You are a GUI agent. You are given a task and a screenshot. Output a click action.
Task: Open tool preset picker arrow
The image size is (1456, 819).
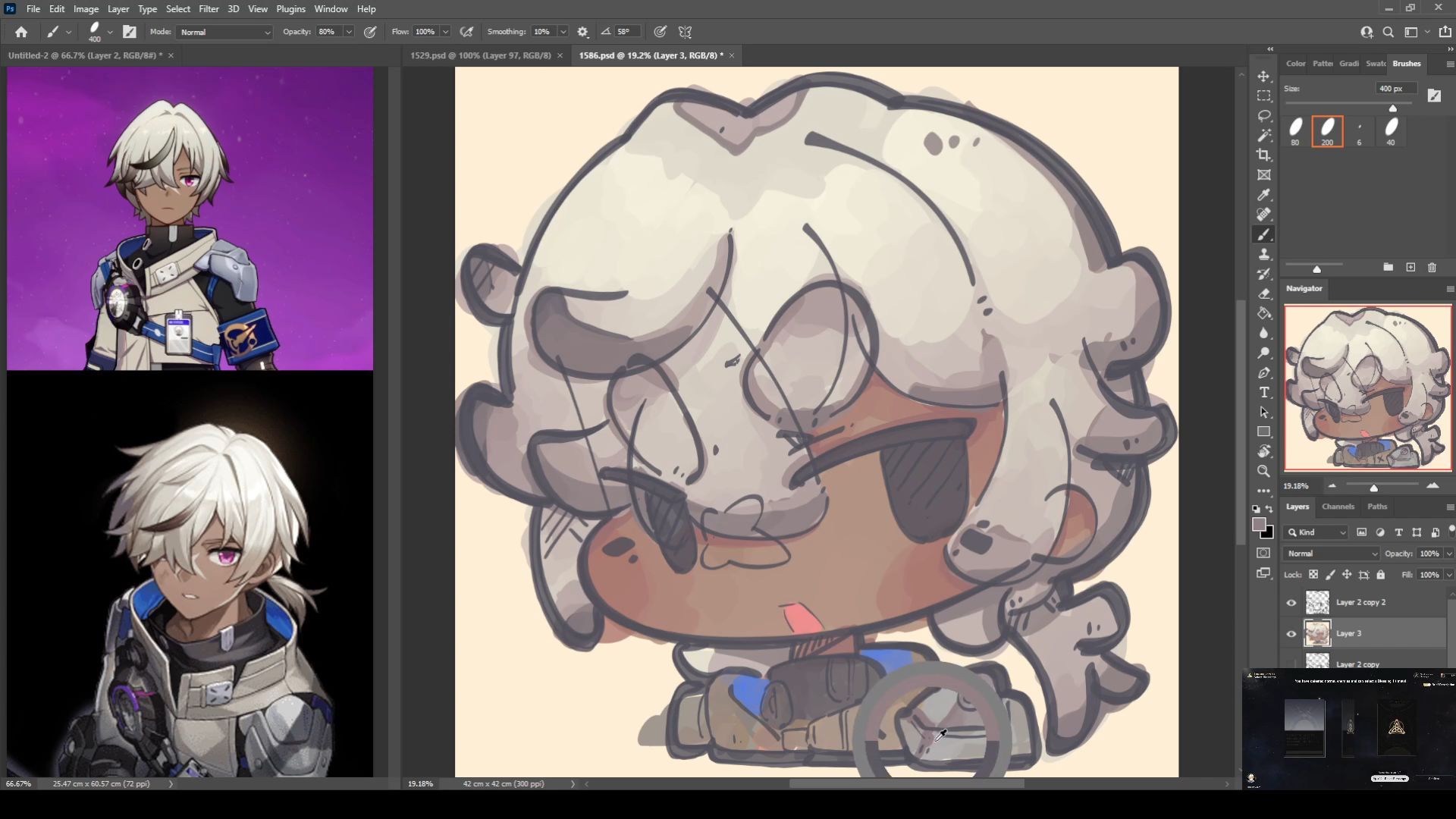tap(68, 32)
